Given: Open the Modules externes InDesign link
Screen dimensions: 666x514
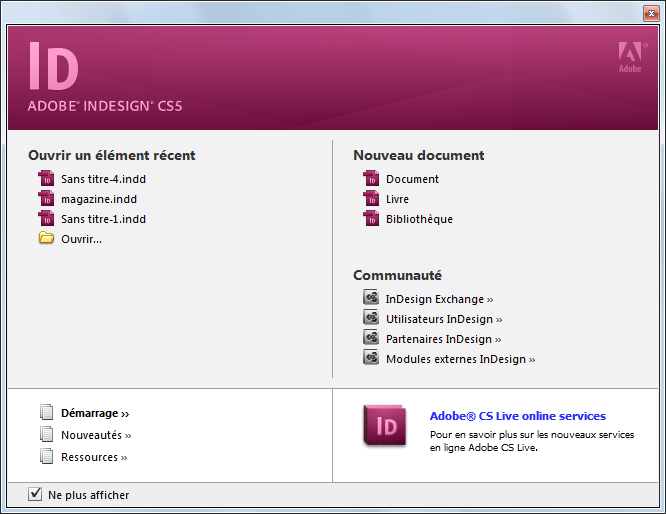Looking at the screenshot, I should click(460, 359).
